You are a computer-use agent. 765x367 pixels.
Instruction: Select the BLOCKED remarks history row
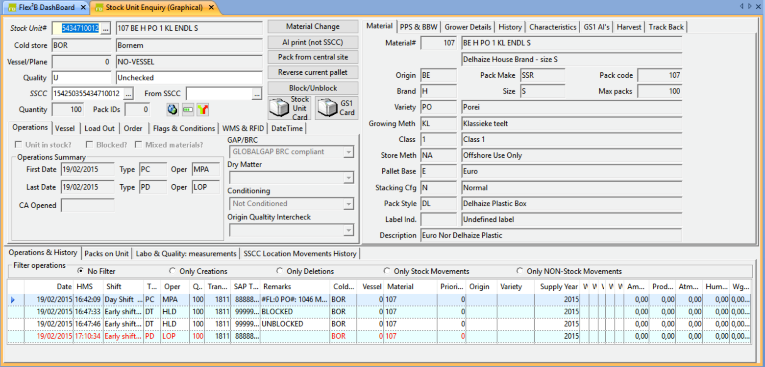[x=379, y=312]
